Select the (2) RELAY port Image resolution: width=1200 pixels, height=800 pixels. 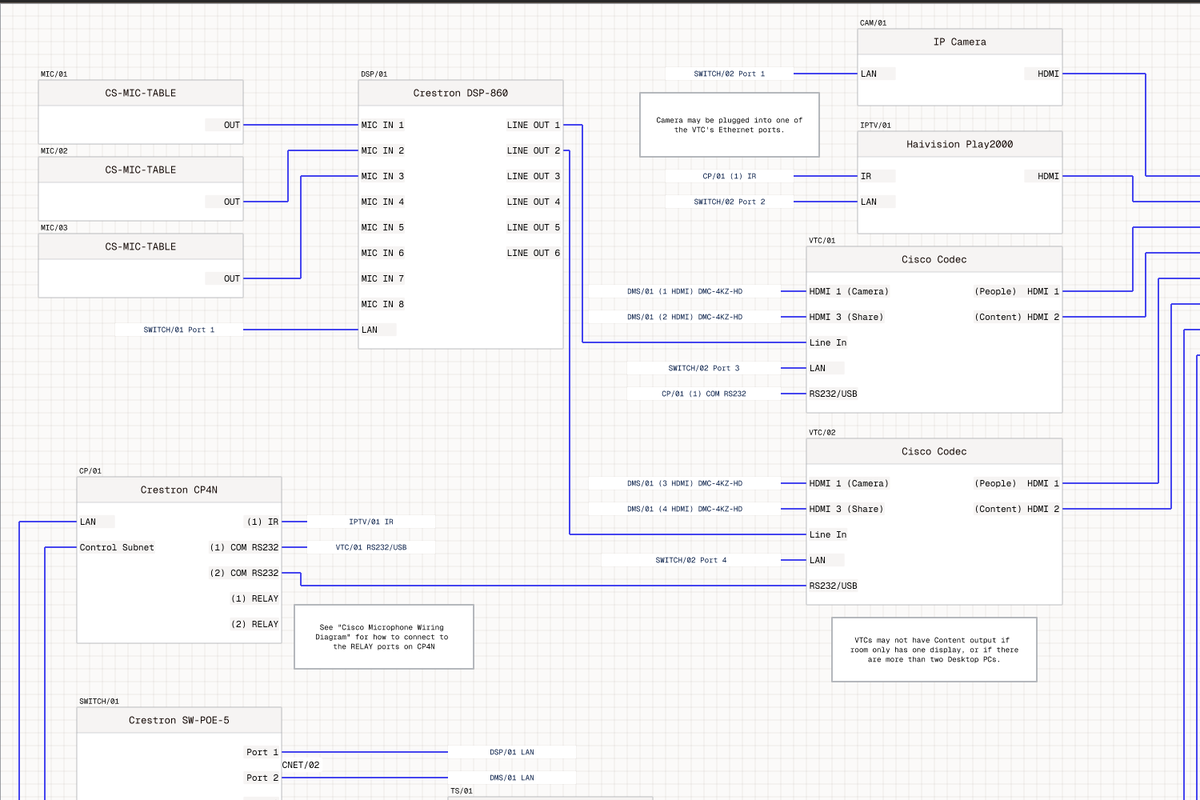click(x=255, y=625)
